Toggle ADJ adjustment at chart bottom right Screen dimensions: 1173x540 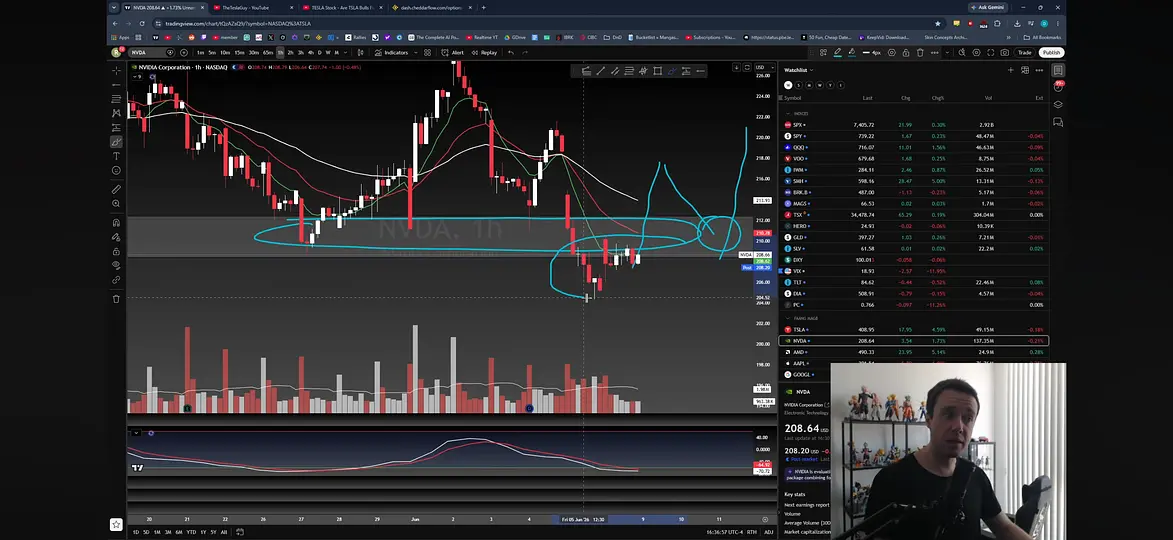click(771, 532)
